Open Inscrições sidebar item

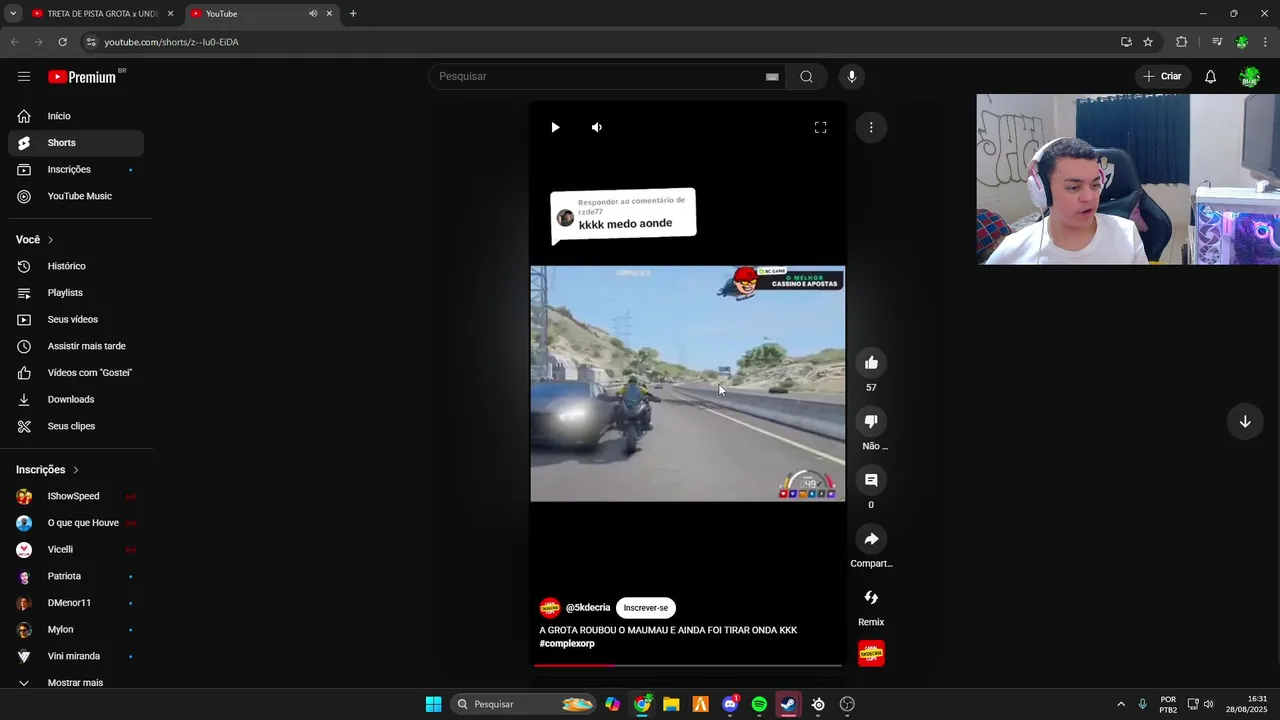tap(76, 170)
